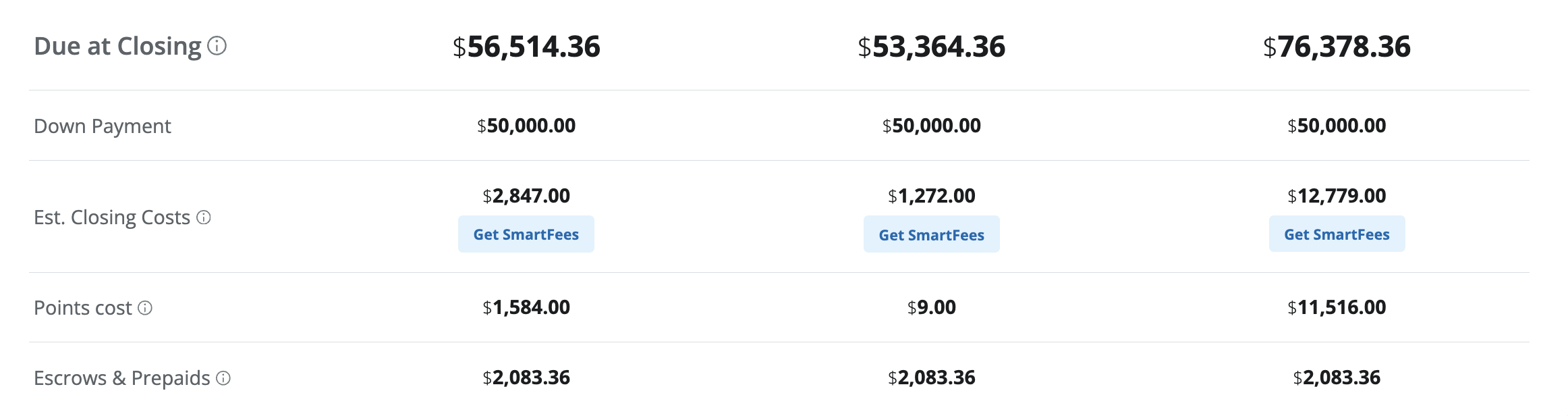
Task: Click the $12,779.00 closing costs amount
Action: [1337, 196]
